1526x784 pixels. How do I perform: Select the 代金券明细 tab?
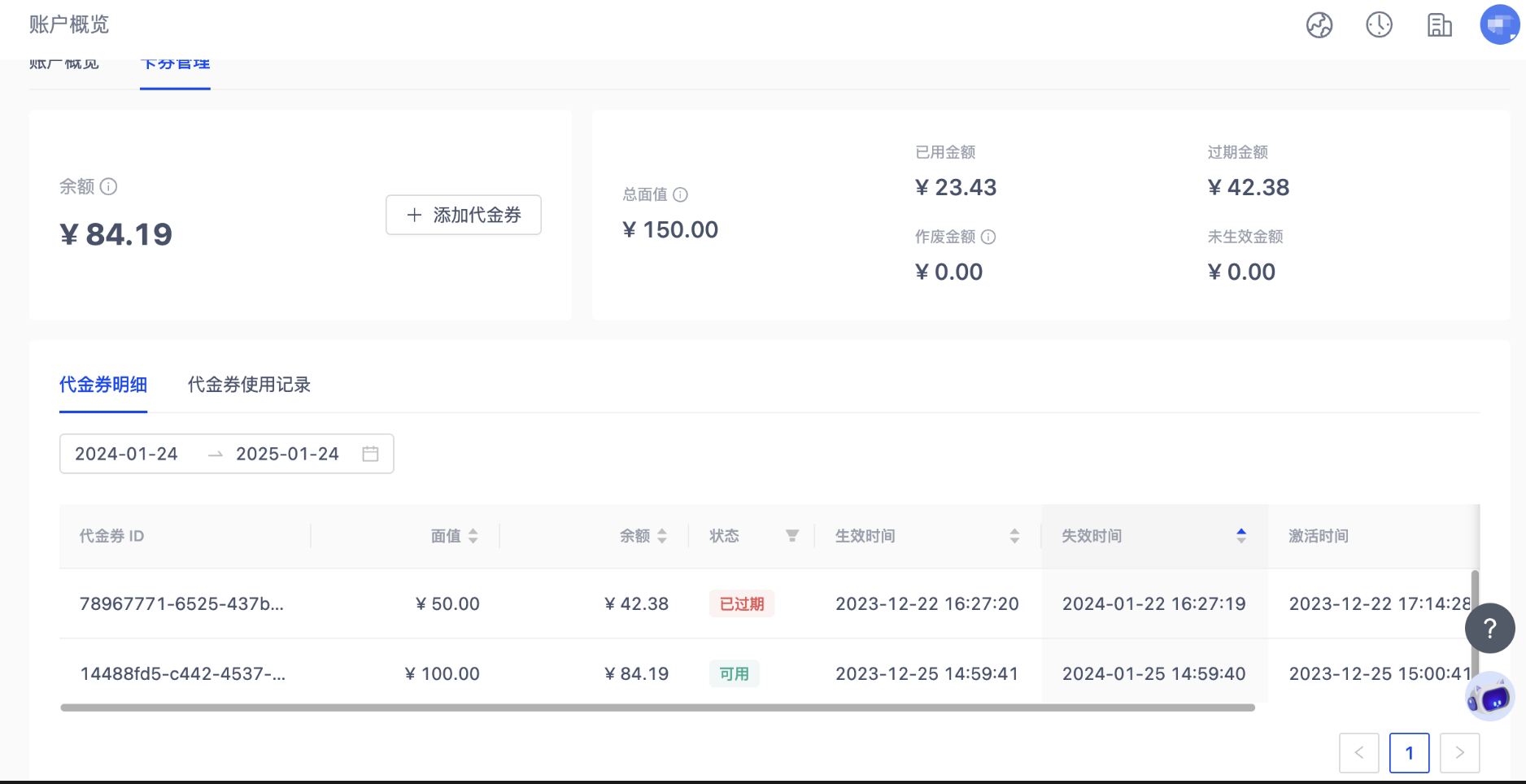coord(103,385)
